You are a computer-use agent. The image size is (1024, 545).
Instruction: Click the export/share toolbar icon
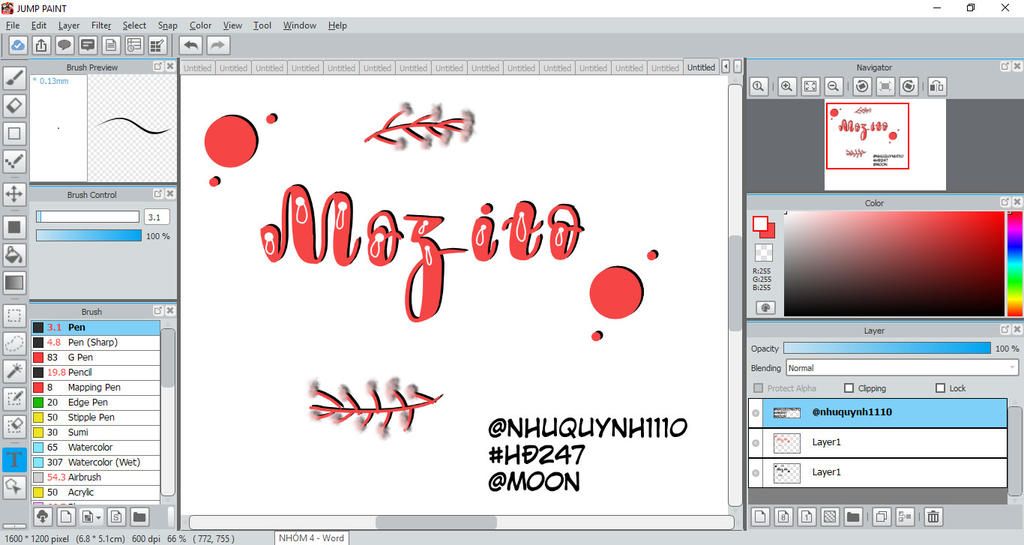click(x=41, y=45)
